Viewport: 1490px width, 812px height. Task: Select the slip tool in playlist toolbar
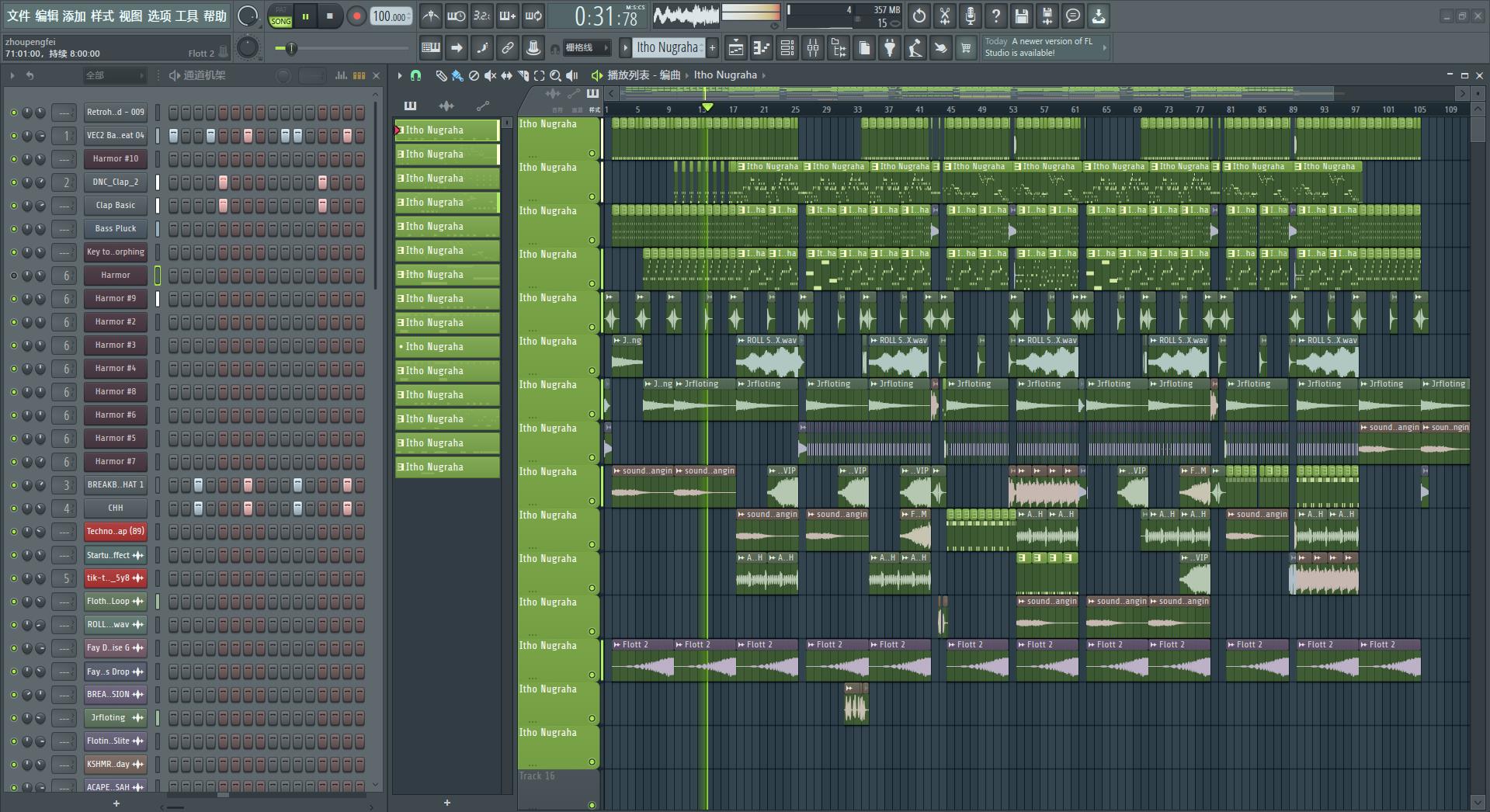506,75
